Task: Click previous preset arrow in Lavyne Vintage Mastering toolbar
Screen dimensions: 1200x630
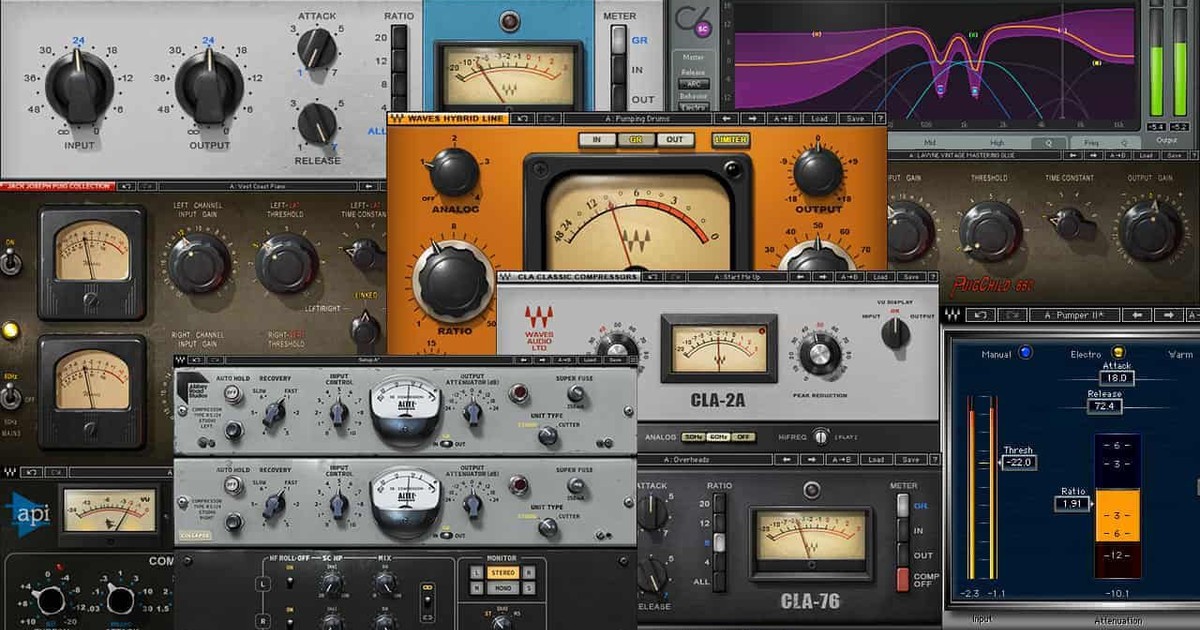Action: [1074, 155]
